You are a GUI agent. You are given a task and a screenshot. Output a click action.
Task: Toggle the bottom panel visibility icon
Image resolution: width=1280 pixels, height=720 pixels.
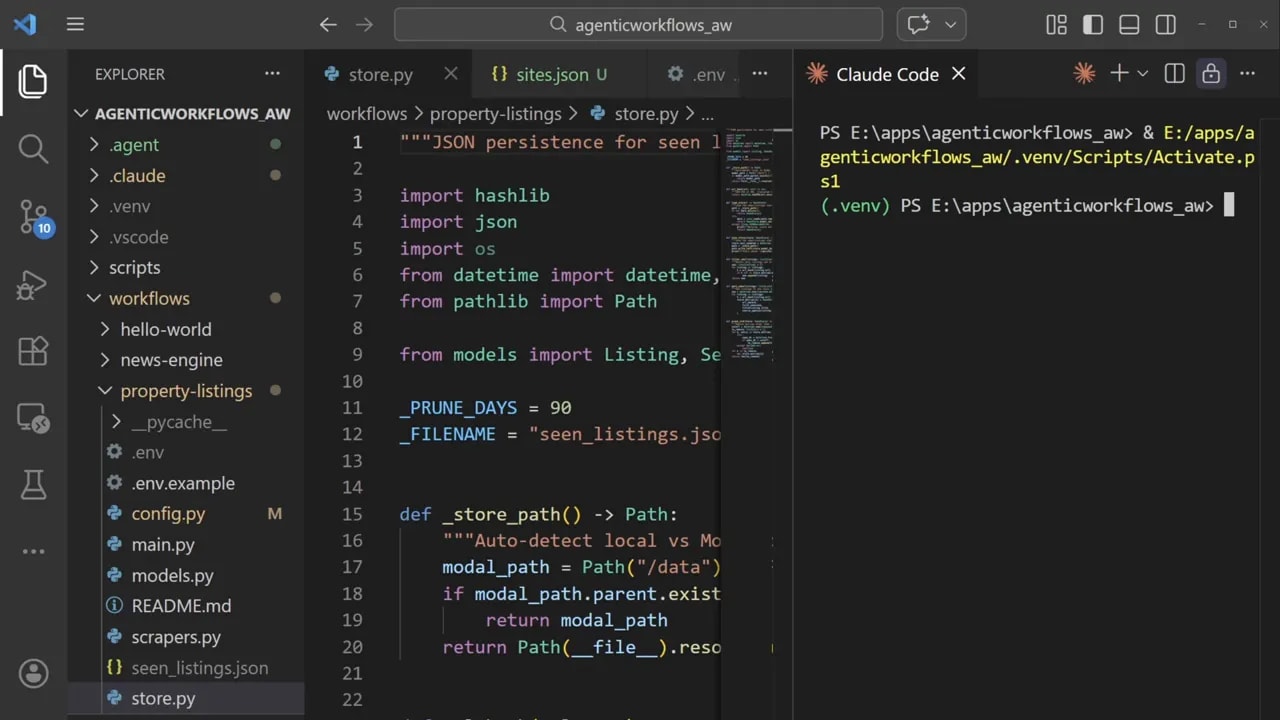tap(1129, 25)
